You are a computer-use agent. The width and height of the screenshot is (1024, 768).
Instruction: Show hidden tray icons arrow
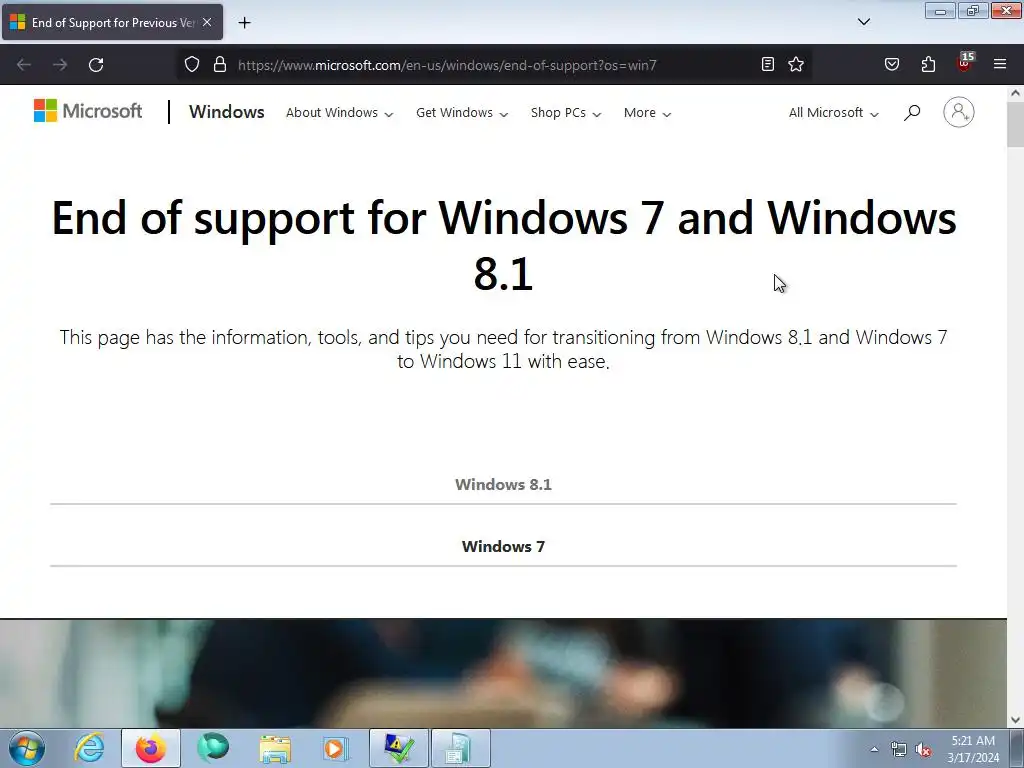[874, 749]
